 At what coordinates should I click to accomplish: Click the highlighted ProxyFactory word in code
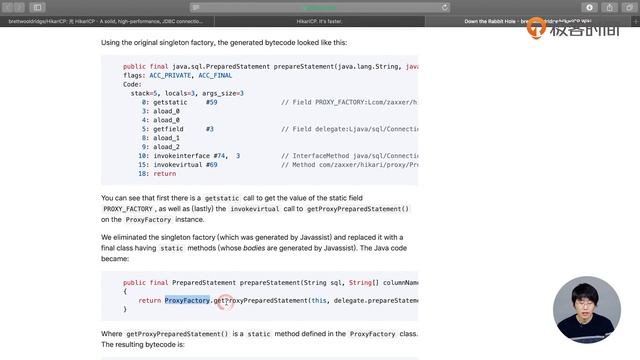click(x=187, y=300)
